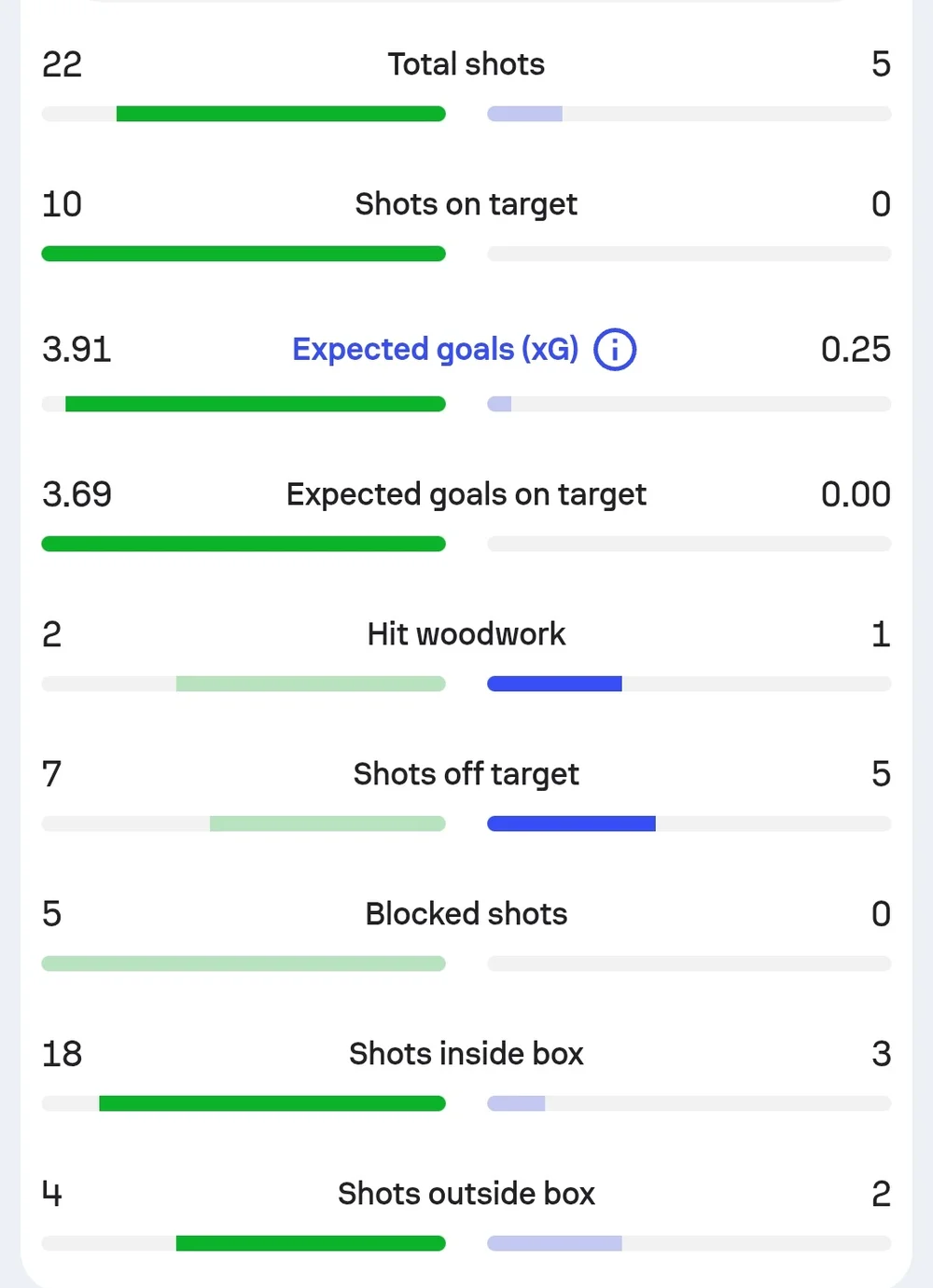Click the blue Shots off target bar
The width and height of the screenshot is (933, 1288).
tap(571, 824)
